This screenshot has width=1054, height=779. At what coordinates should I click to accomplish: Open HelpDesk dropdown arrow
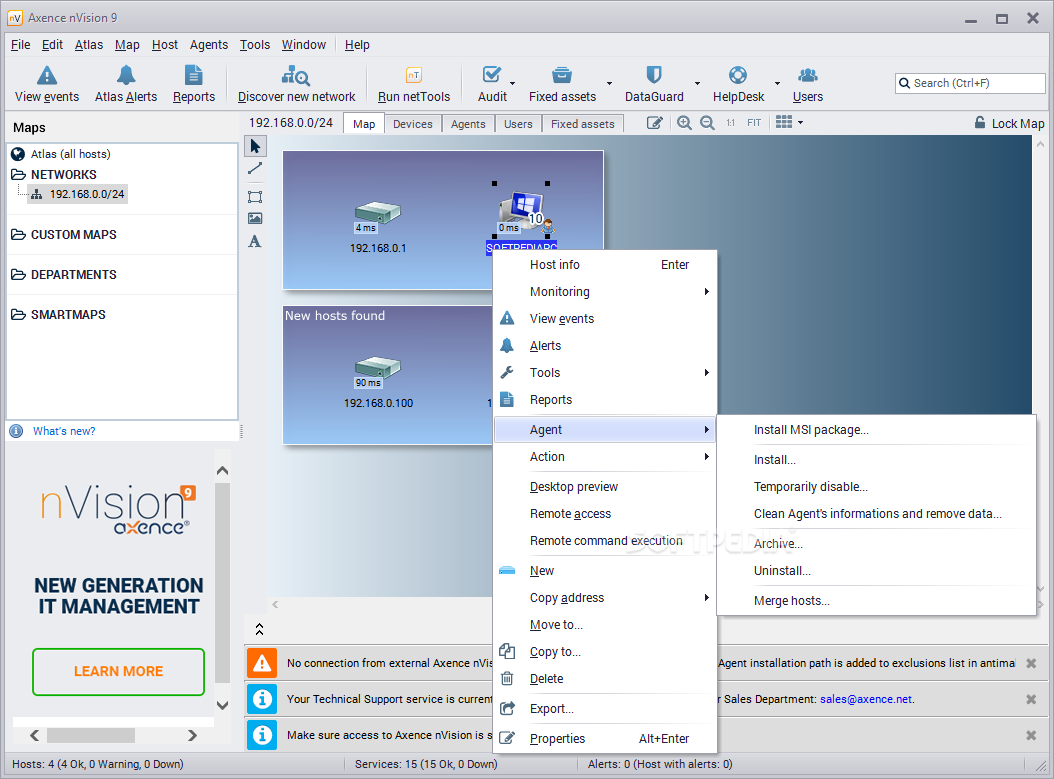pos(778,84)
